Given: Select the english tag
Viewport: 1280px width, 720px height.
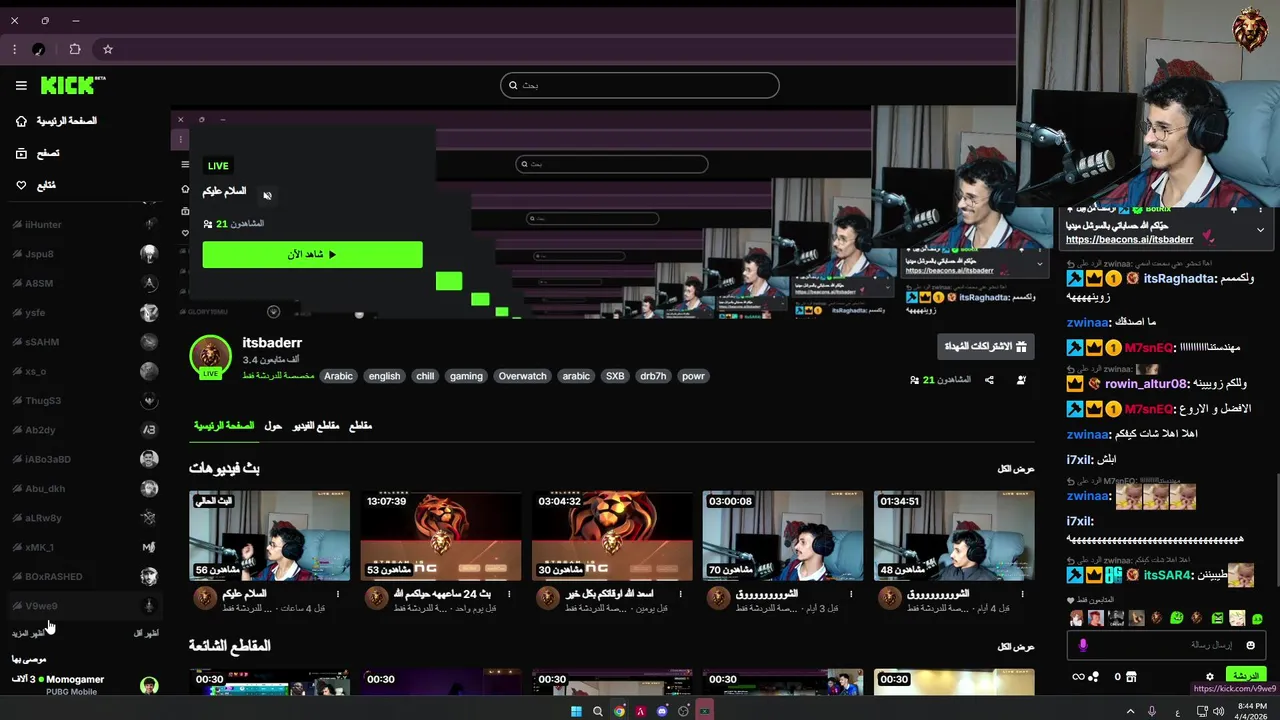Looking at the screenshot, I should click(384, 376).
